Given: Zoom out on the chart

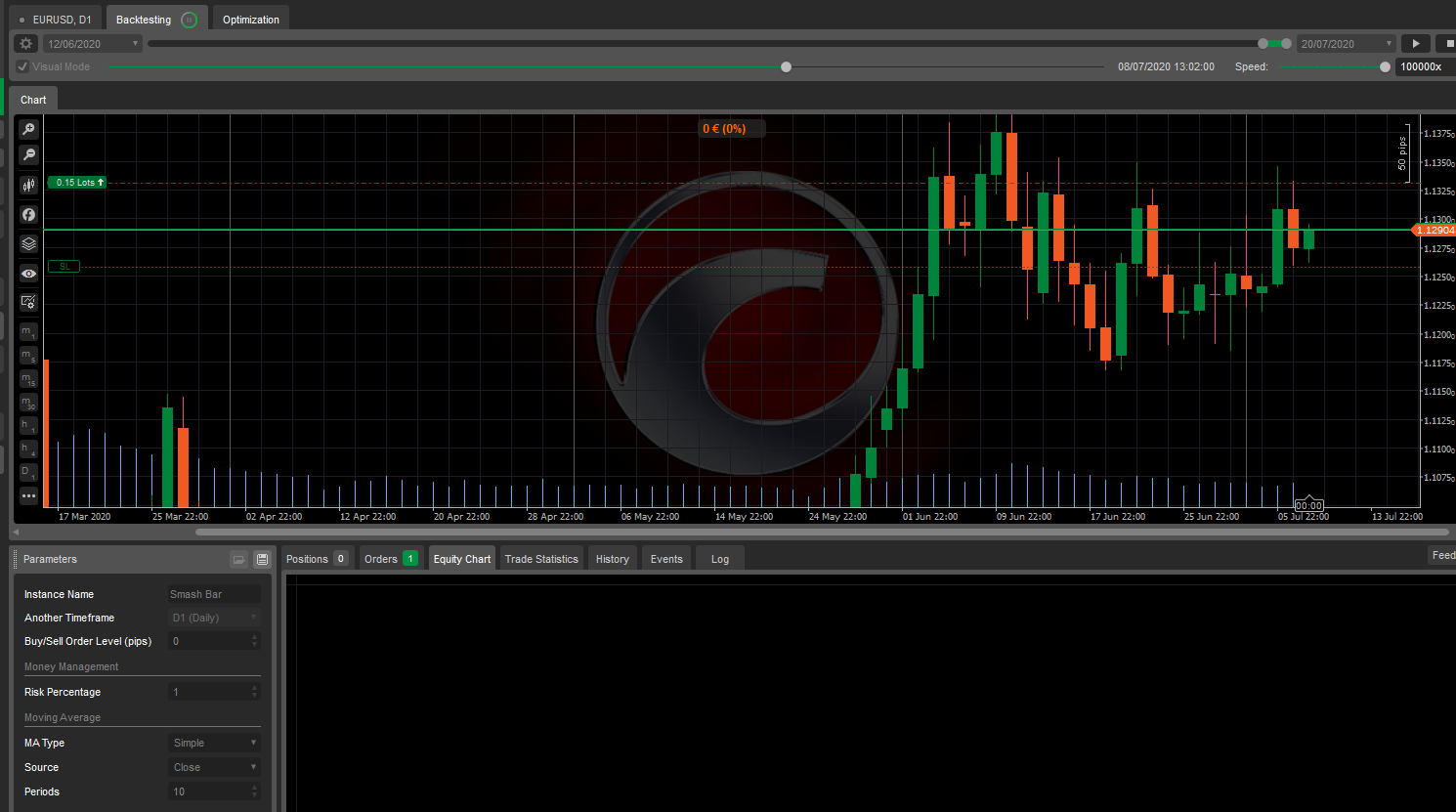Looking at the screenshot, I should tap(28, 154).
